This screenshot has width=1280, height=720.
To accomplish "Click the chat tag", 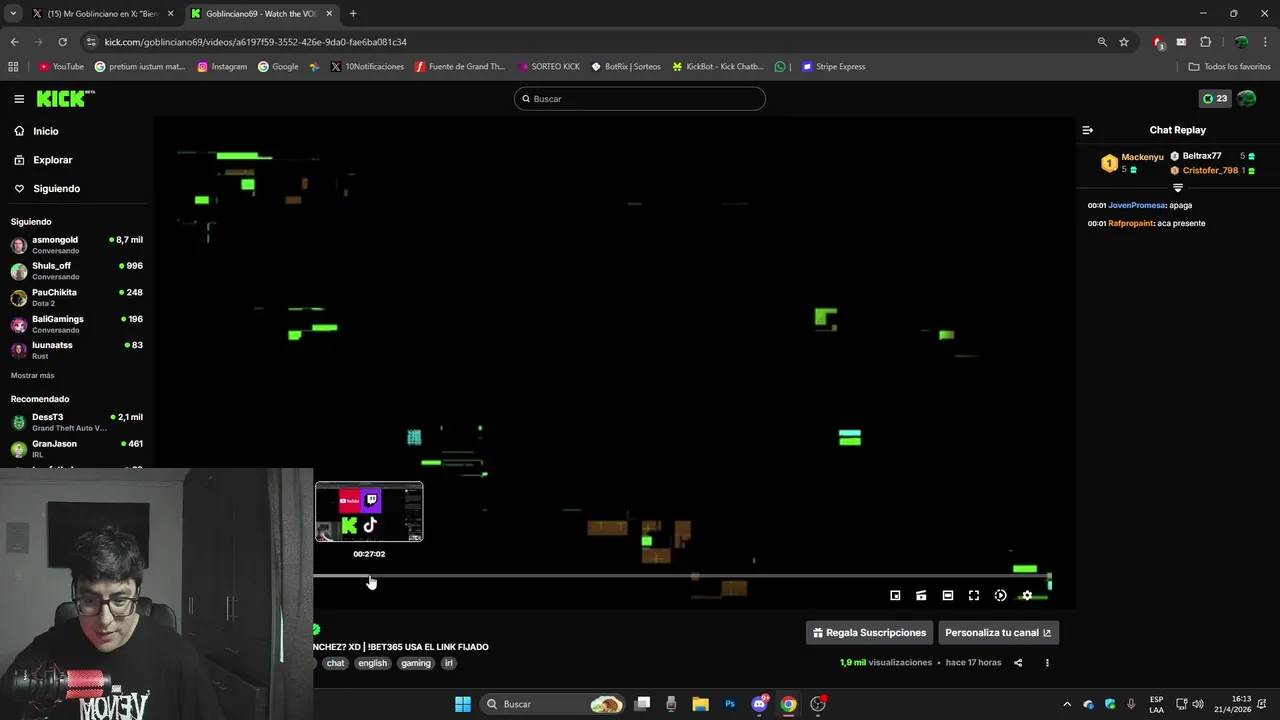I will [335, 663].
